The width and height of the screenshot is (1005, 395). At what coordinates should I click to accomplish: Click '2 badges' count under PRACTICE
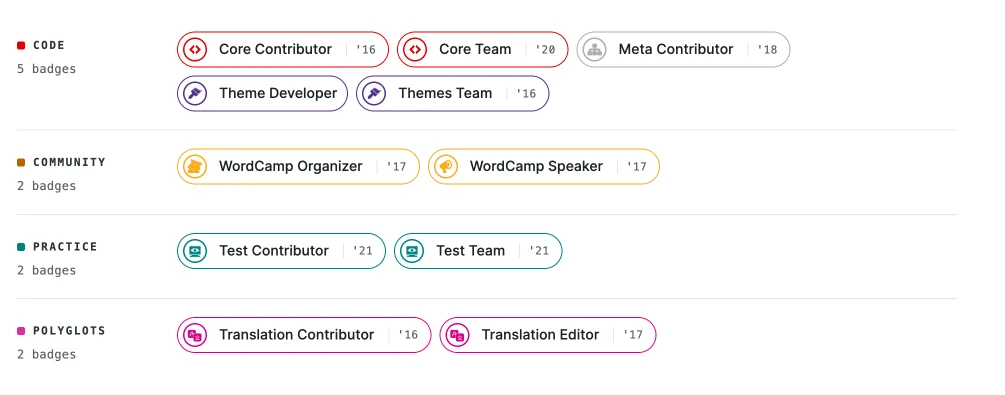46,270
